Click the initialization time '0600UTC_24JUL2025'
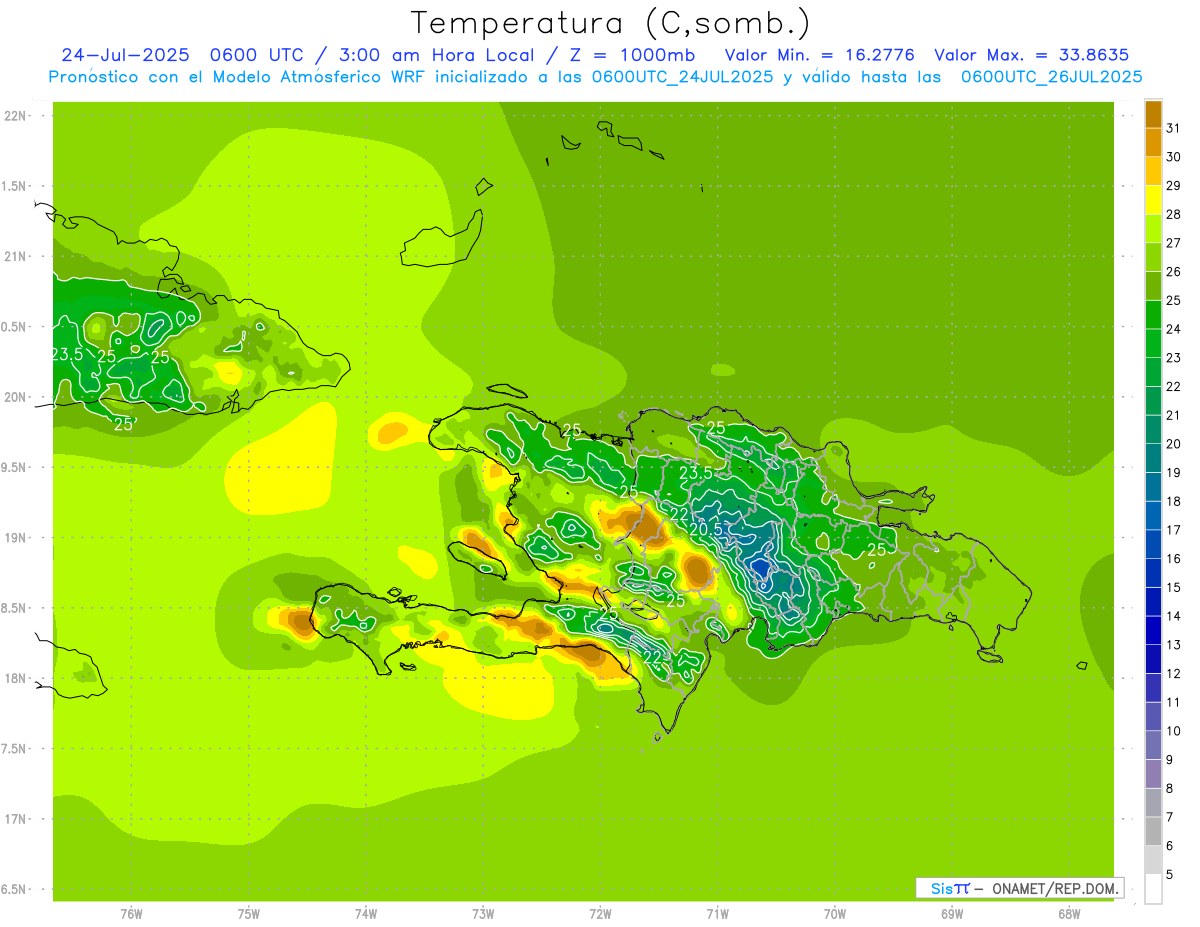The width and height of the screenshot is (1200, 927). click(x=683, y=77)
